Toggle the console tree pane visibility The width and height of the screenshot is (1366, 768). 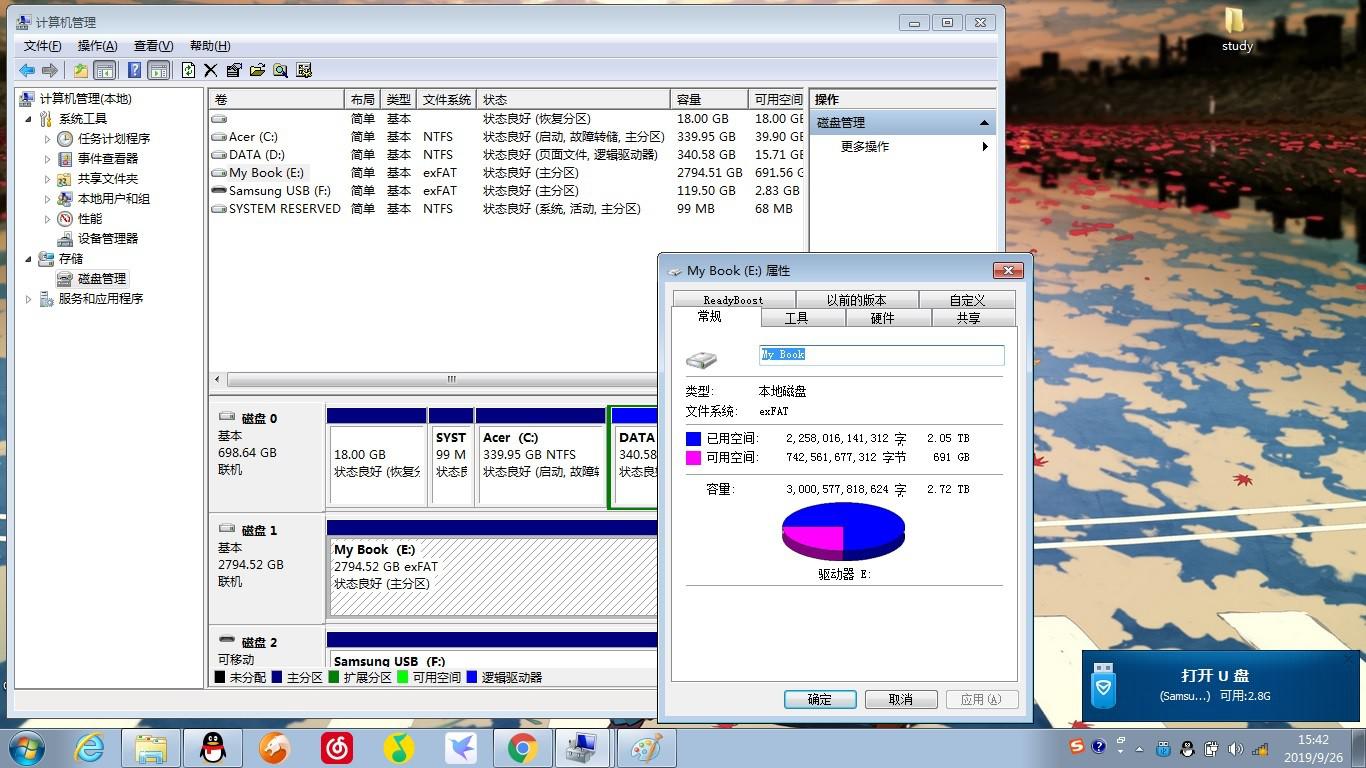pyautogui.click(x=106, y=70)
